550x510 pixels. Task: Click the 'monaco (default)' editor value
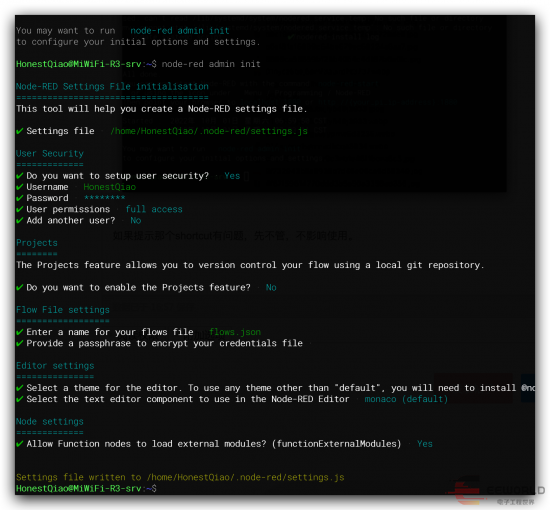406,399
